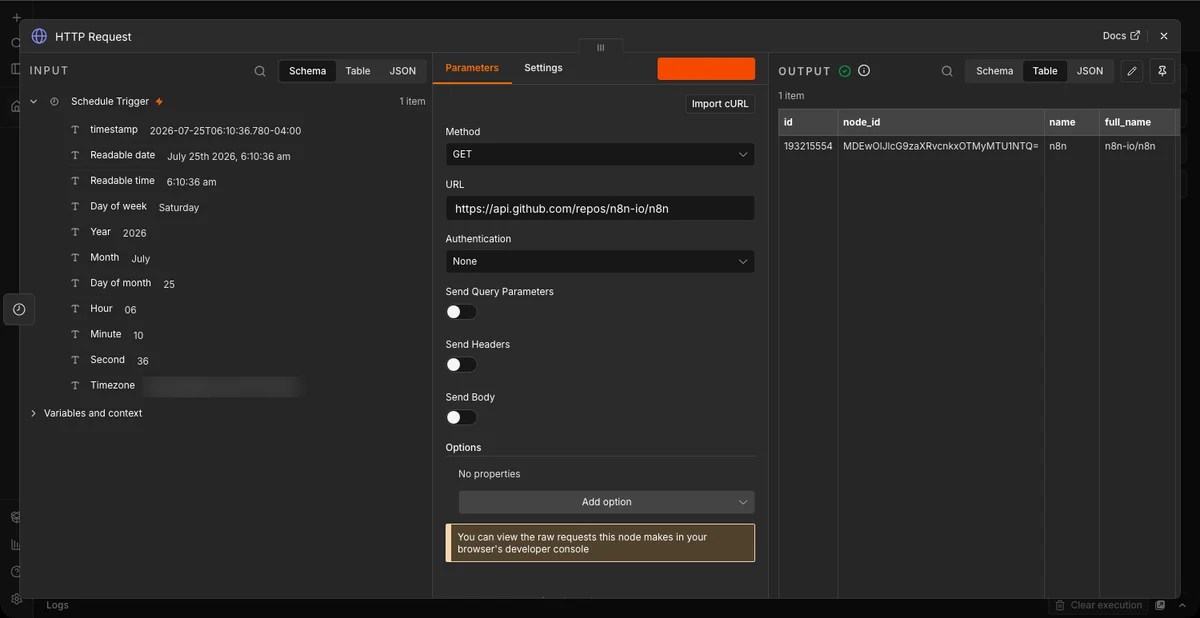Screen dimensions: 1200x618
Task: Open the Docs link
Action: coord(1121,36)
